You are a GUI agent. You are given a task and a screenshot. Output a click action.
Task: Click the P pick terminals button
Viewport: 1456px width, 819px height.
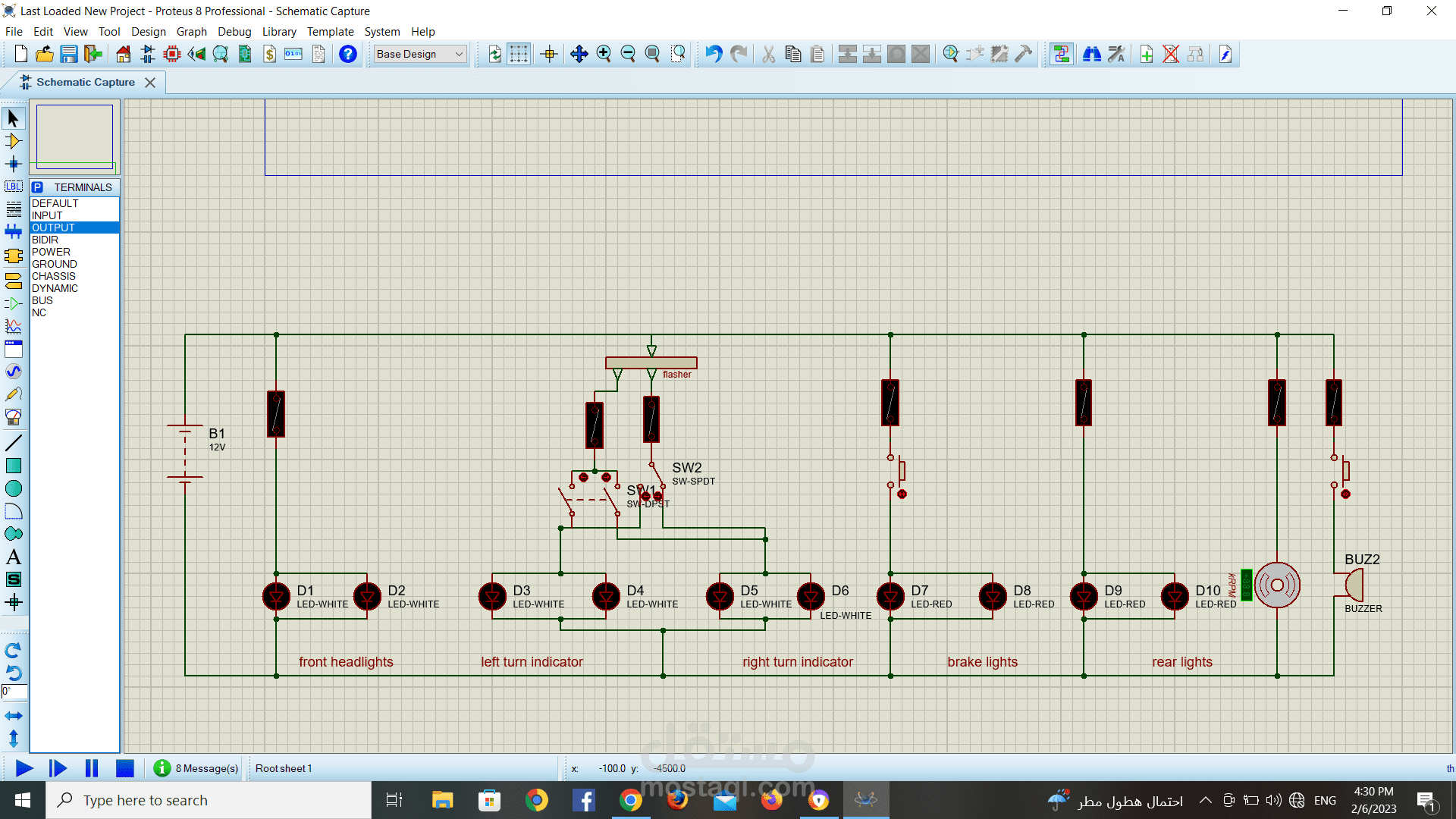(37, 187)
